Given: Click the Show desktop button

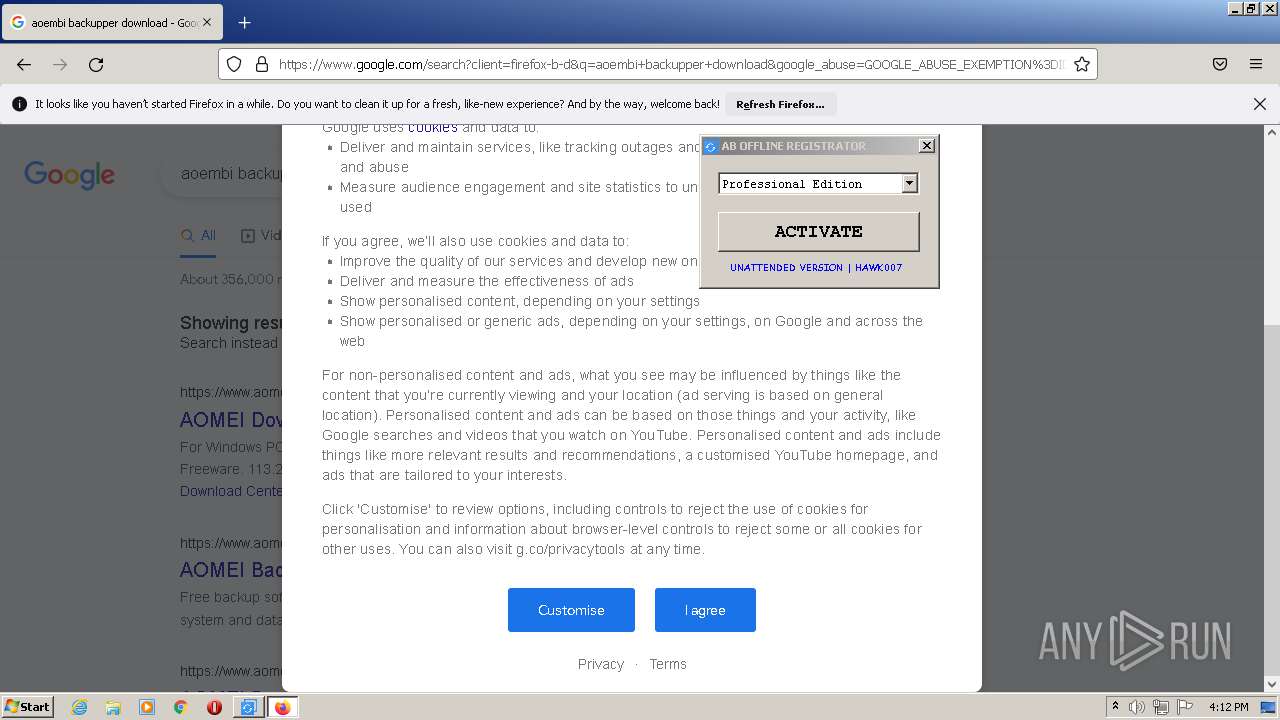Looking at the screenshot, I should click(1270, 707).
